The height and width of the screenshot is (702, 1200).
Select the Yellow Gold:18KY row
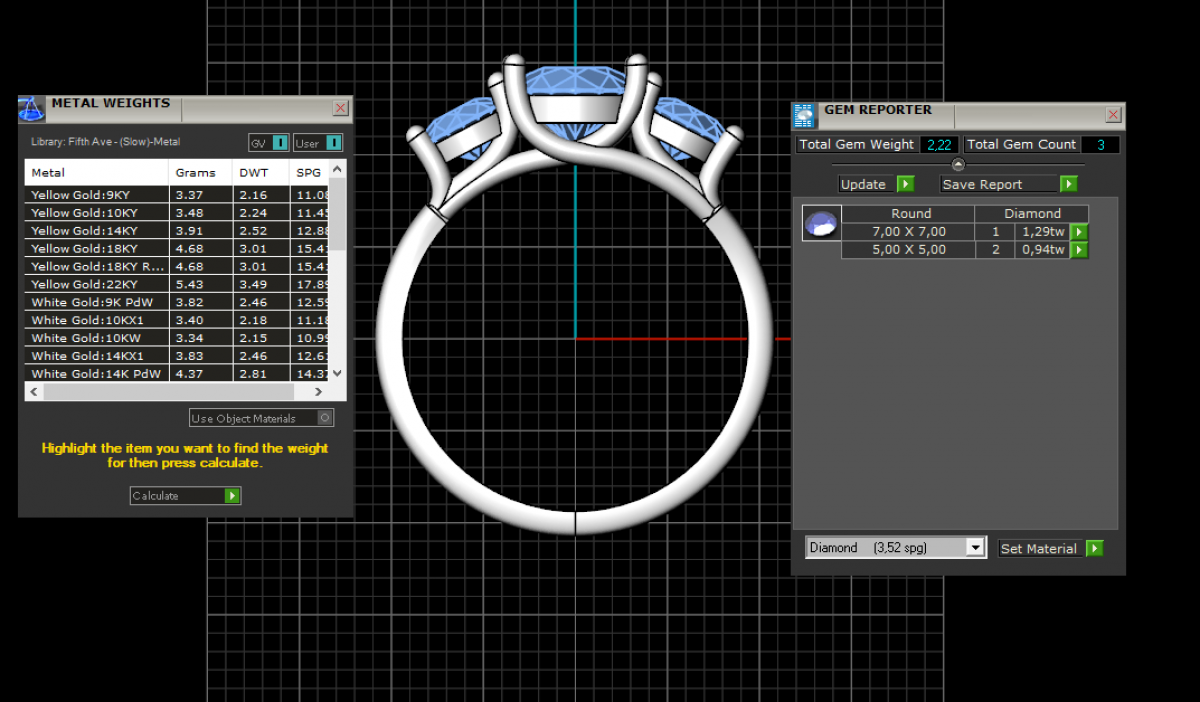[x=96, y=249]
